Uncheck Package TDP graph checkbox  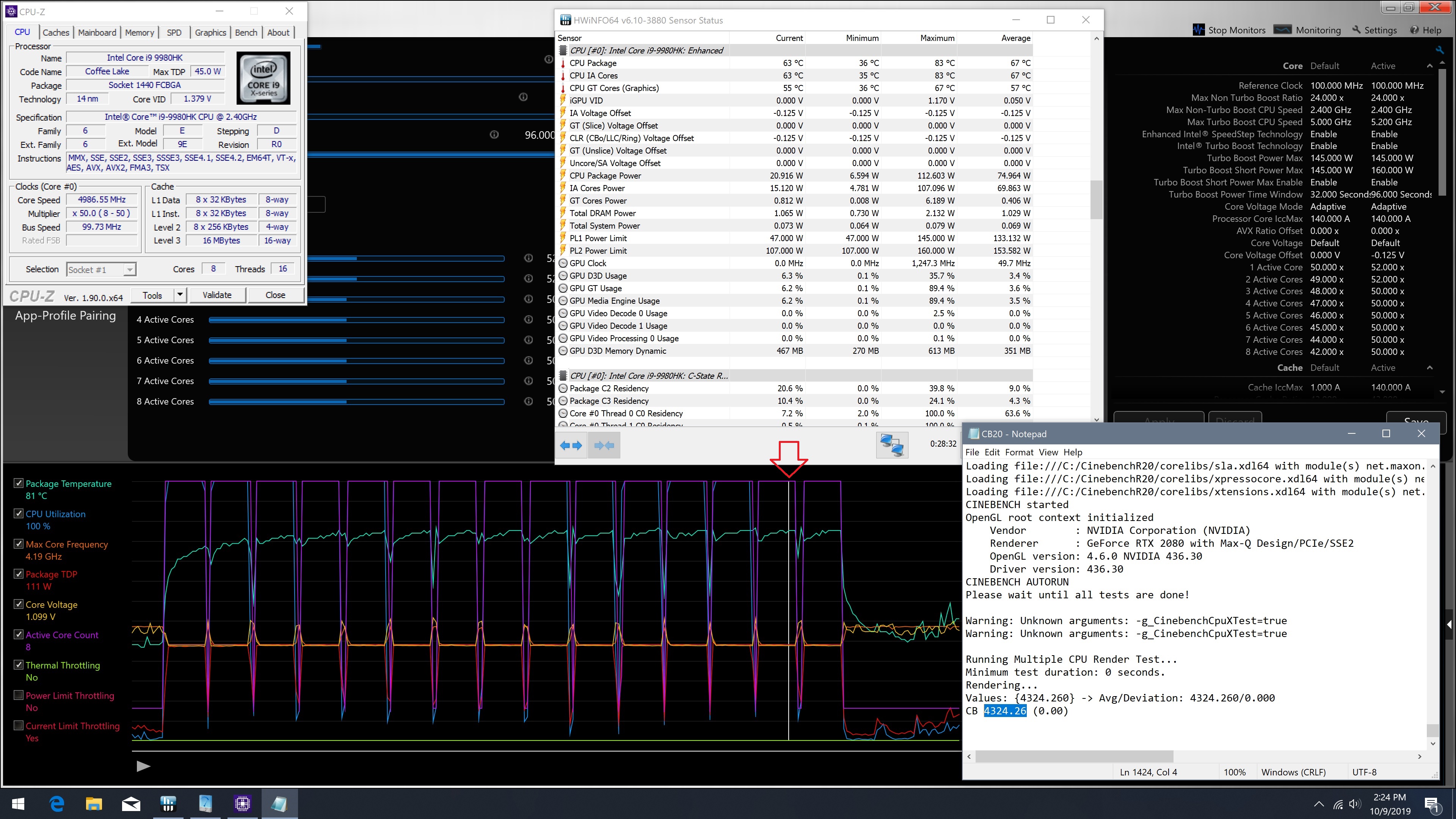(x=19, y=574)
